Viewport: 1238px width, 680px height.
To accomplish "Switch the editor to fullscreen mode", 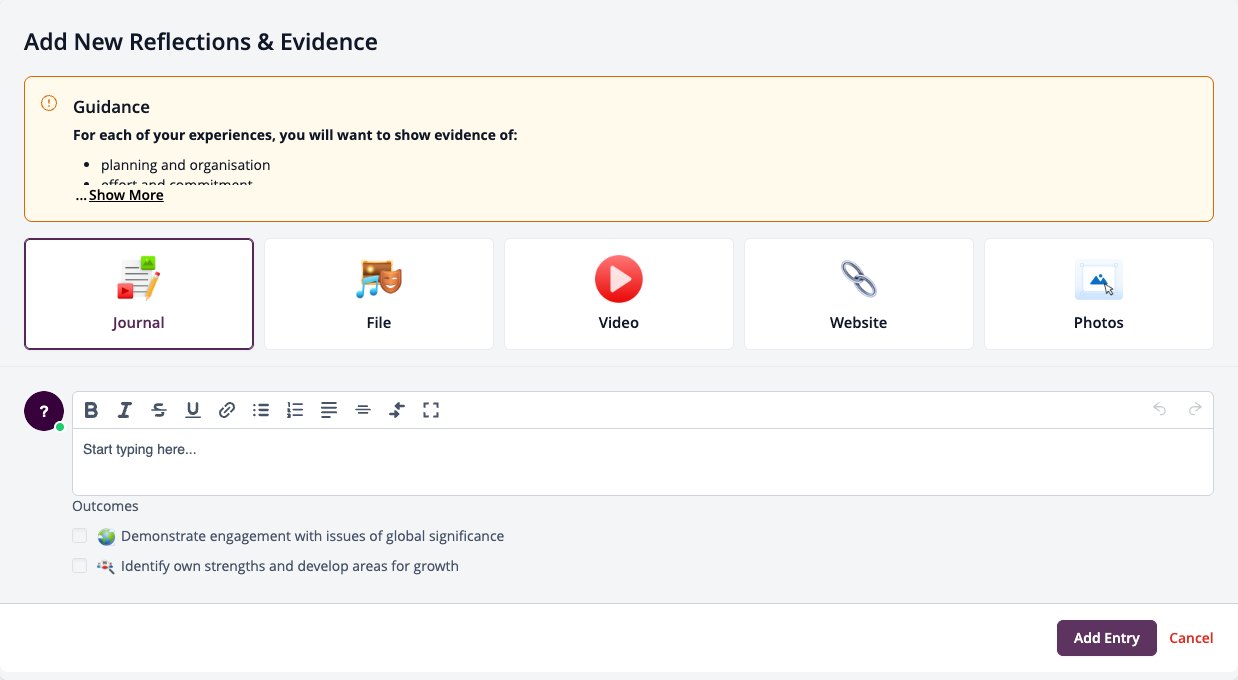I will coord(431,410).
